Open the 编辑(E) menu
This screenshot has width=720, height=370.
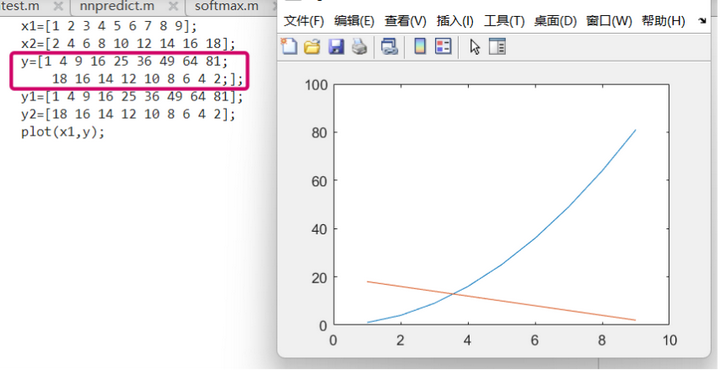click(x=354, y=21)
